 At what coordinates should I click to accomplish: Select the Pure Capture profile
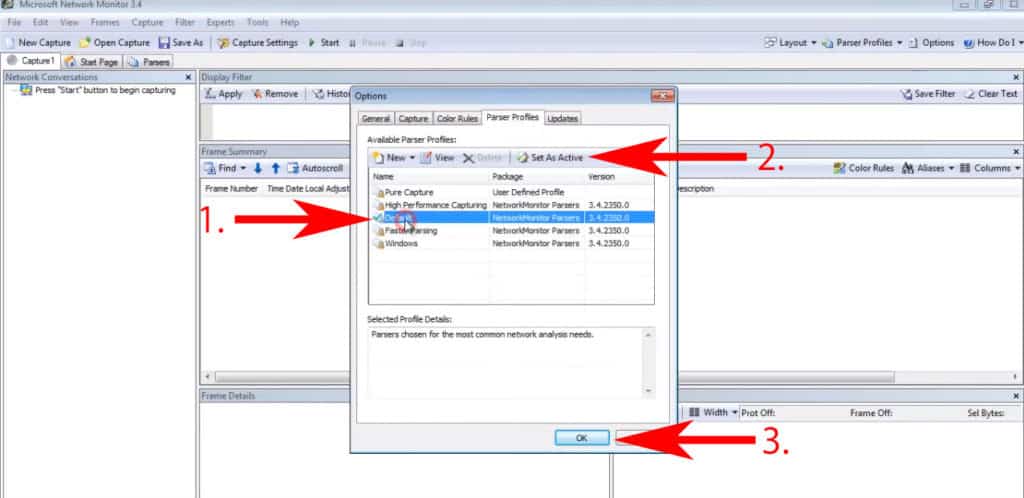coord(511,193)
